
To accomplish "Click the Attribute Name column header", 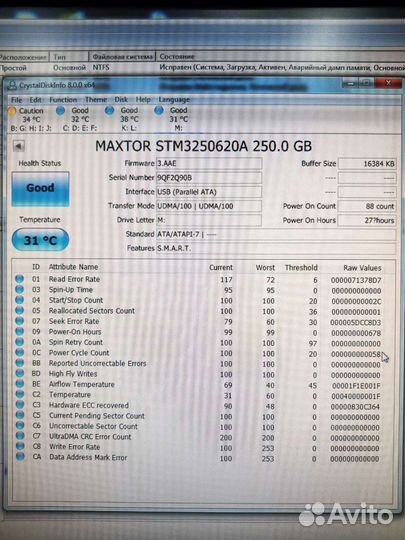I will (73, 267).
